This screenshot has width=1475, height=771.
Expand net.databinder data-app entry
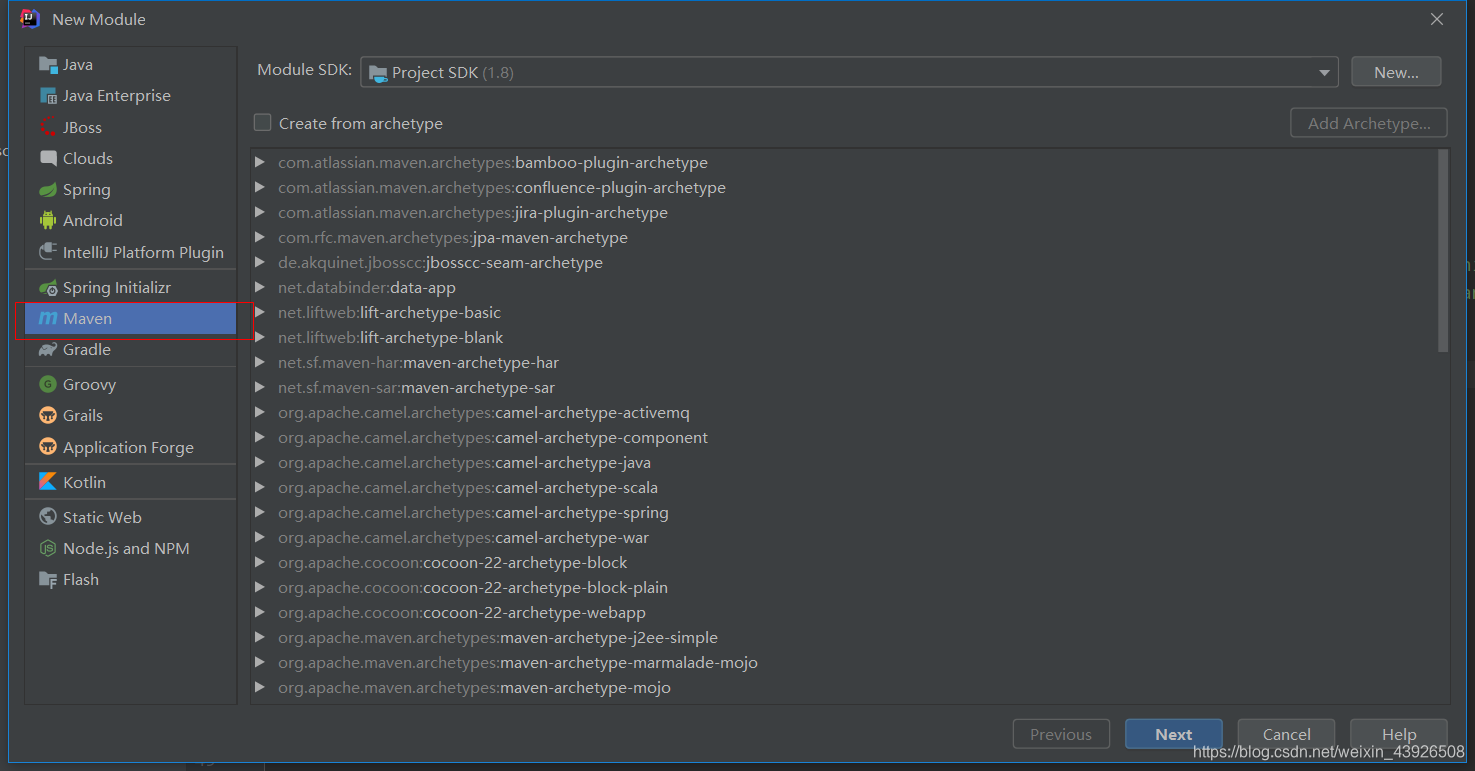[260, 287]
